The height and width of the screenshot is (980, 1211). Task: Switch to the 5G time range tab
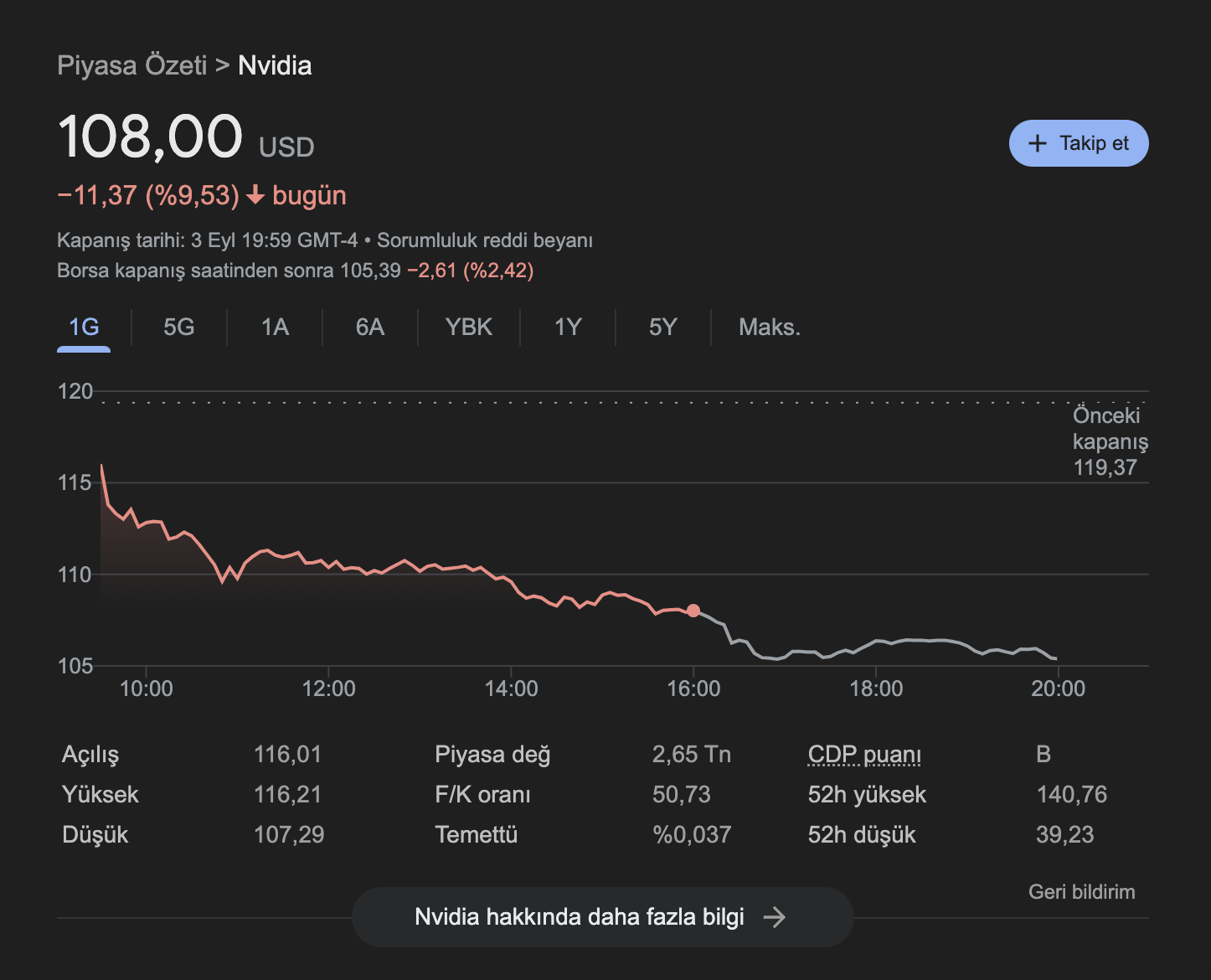(179, 327)
